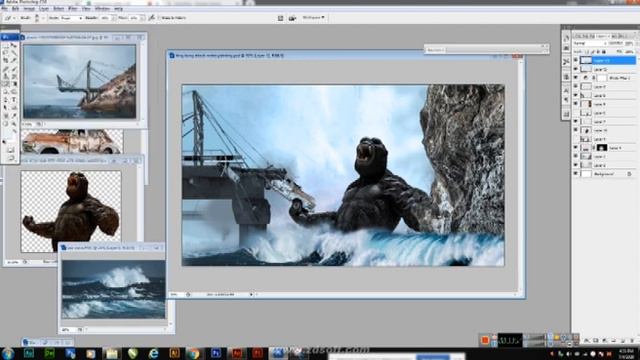640x360 pixels.
Task: Select the Healing Brush tool
Action: coord(5,69)
